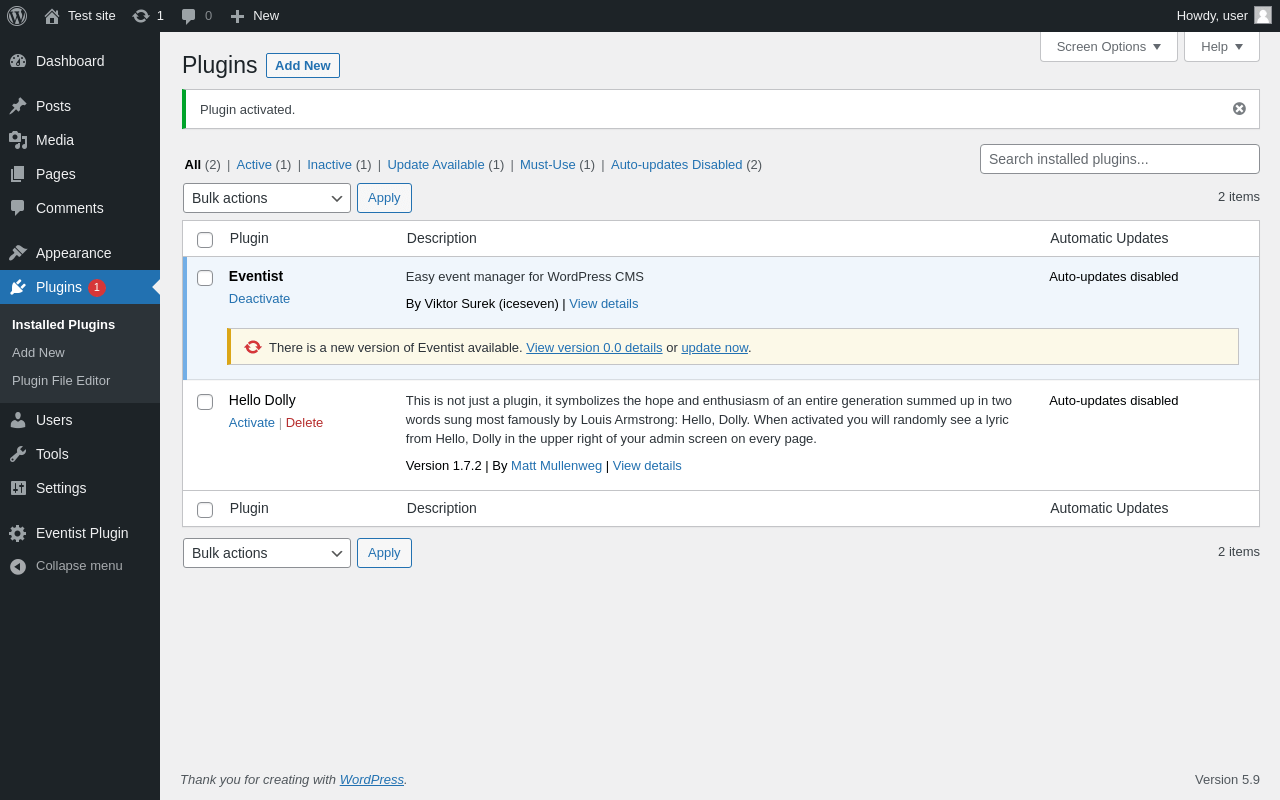This screenshot has height=800, width=1280.
Task: Tick the Eventist plugin checkbox
Action: (205, 278)
